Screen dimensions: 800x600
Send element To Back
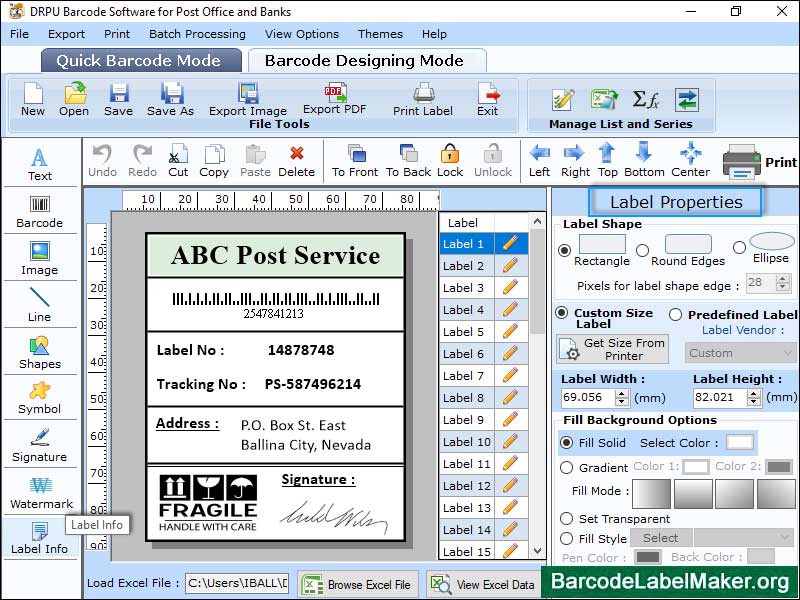point(409,161)
